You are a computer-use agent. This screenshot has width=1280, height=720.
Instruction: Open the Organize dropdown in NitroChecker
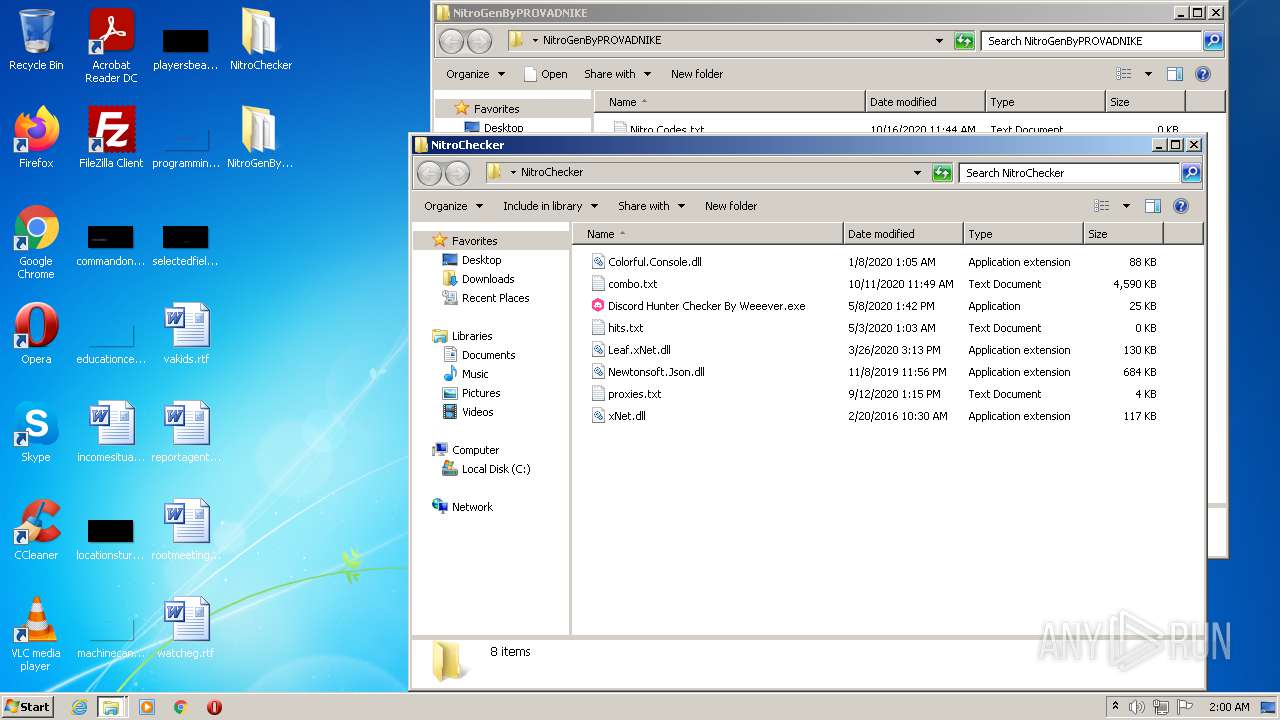[x=453, y=206]
